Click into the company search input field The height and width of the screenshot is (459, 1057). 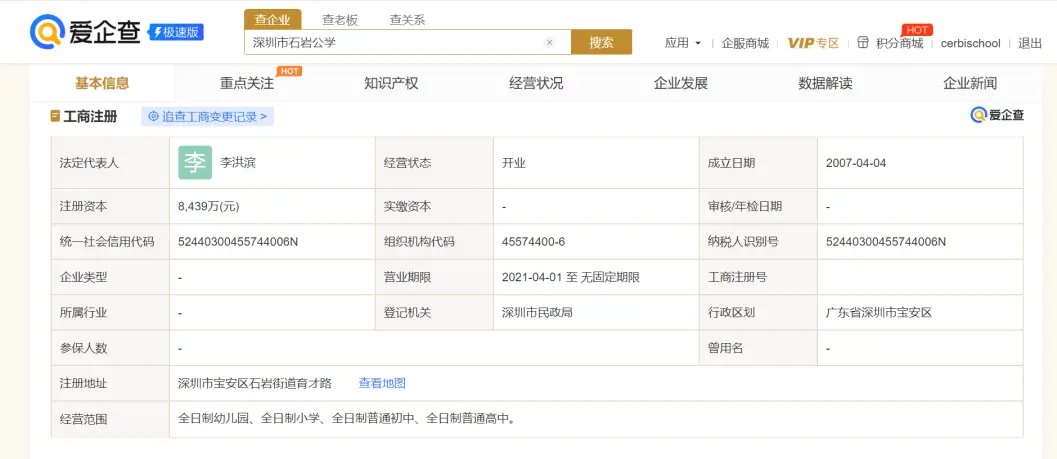coord(395,43)
